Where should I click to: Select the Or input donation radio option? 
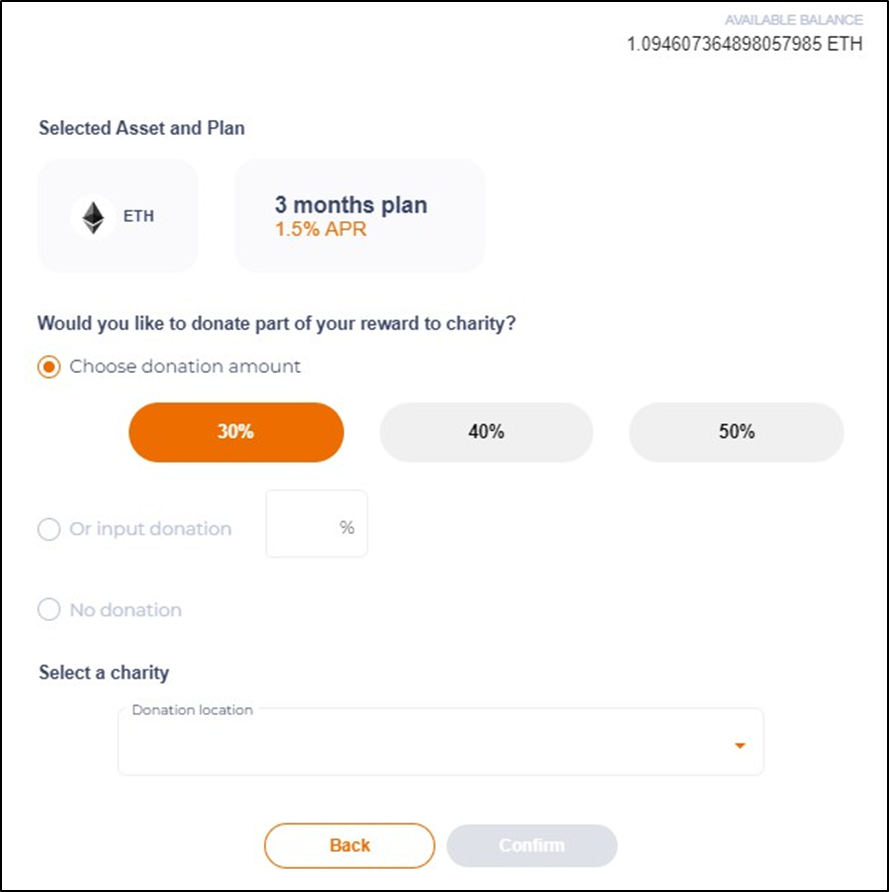[x=49, y=528]
